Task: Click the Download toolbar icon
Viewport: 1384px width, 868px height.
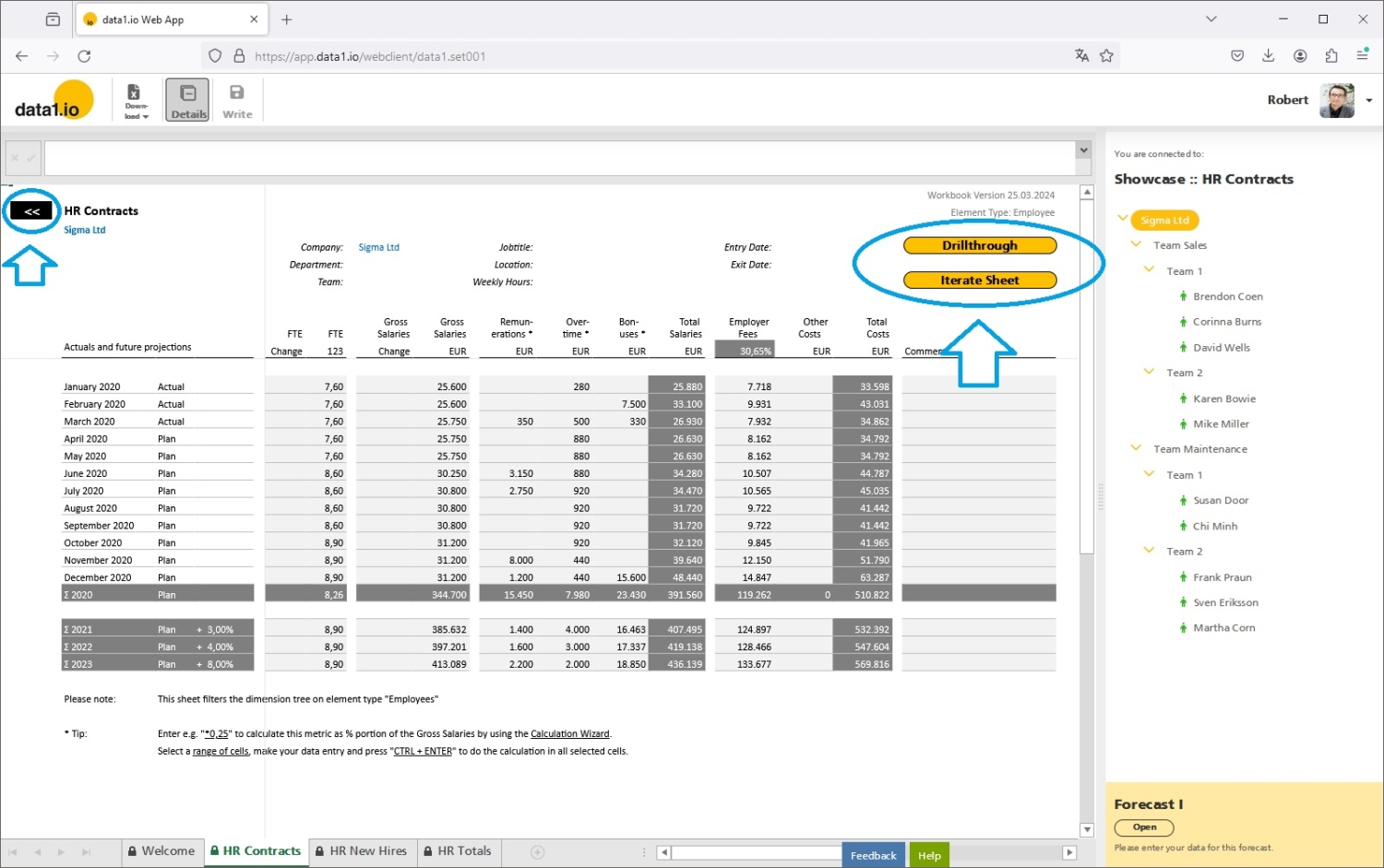Action: pyautogui.click(x=137, y=100)
